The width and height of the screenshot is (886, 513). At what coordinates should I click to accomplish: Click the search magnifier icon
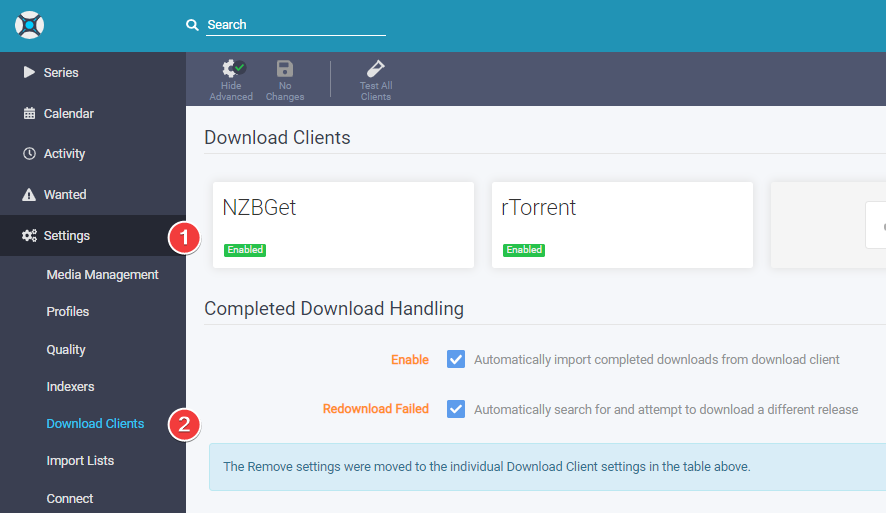[193, 25]
